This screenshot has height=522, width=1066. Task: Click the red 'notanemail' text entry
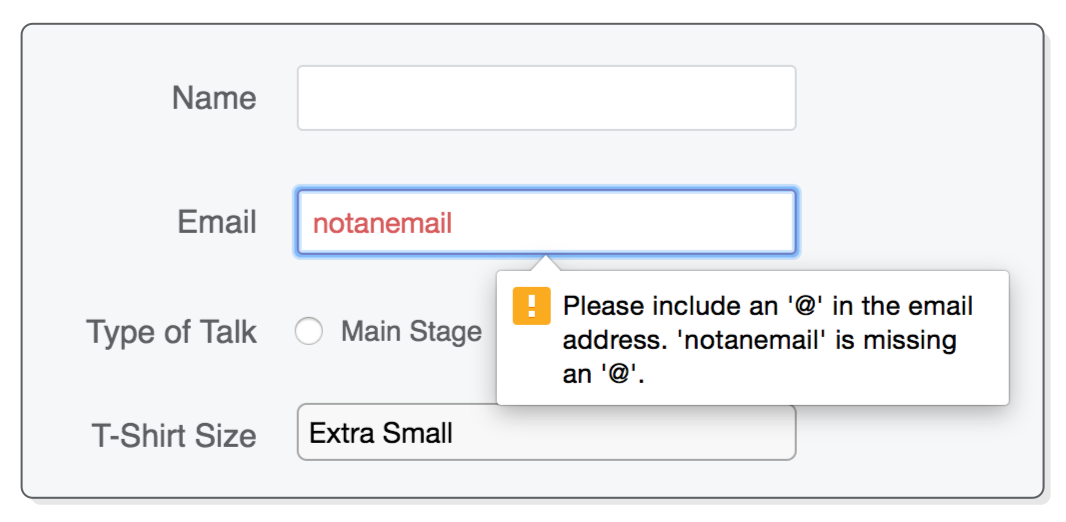click(383, 223)
